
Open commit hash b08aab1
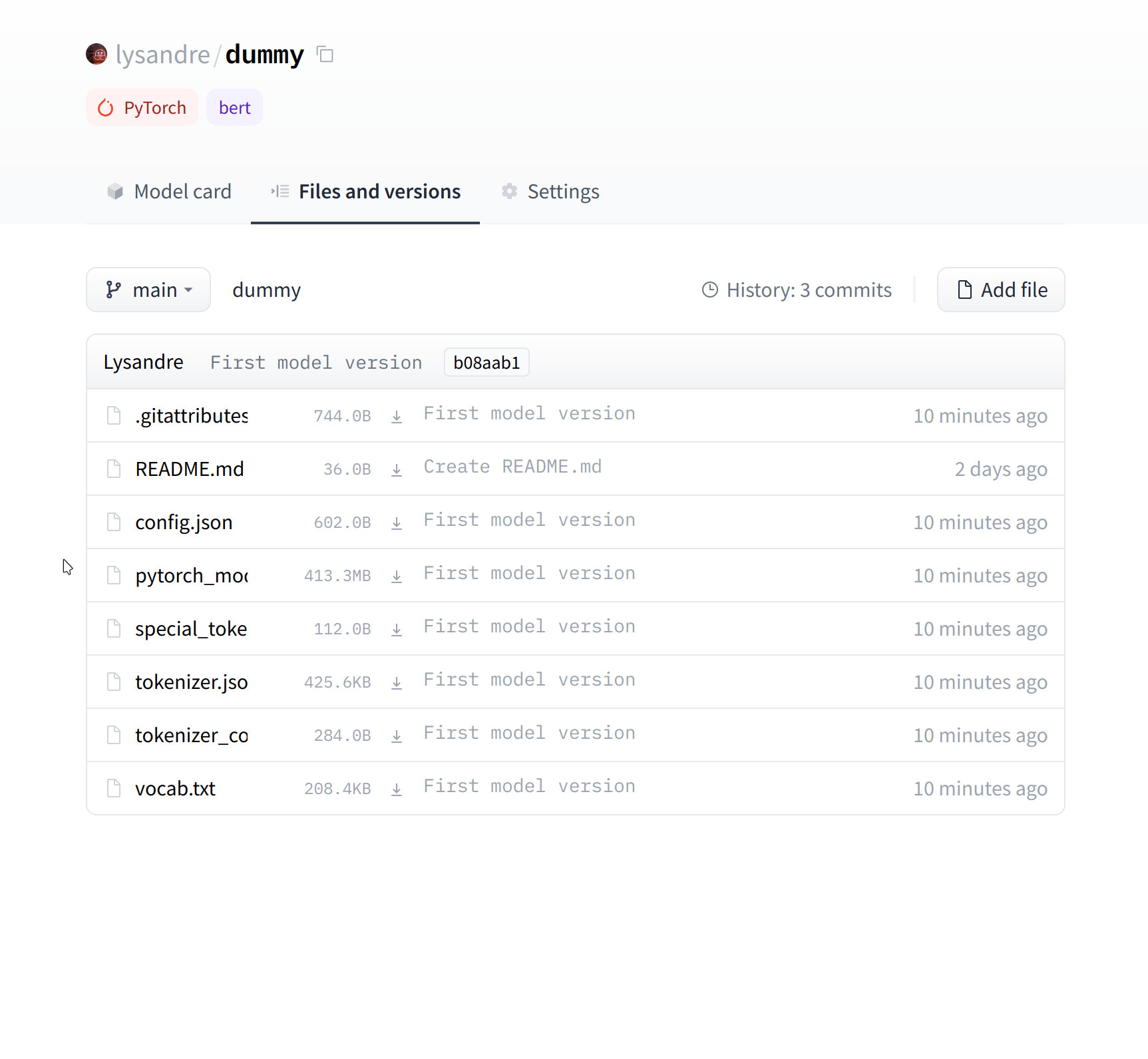pos(486,363)
